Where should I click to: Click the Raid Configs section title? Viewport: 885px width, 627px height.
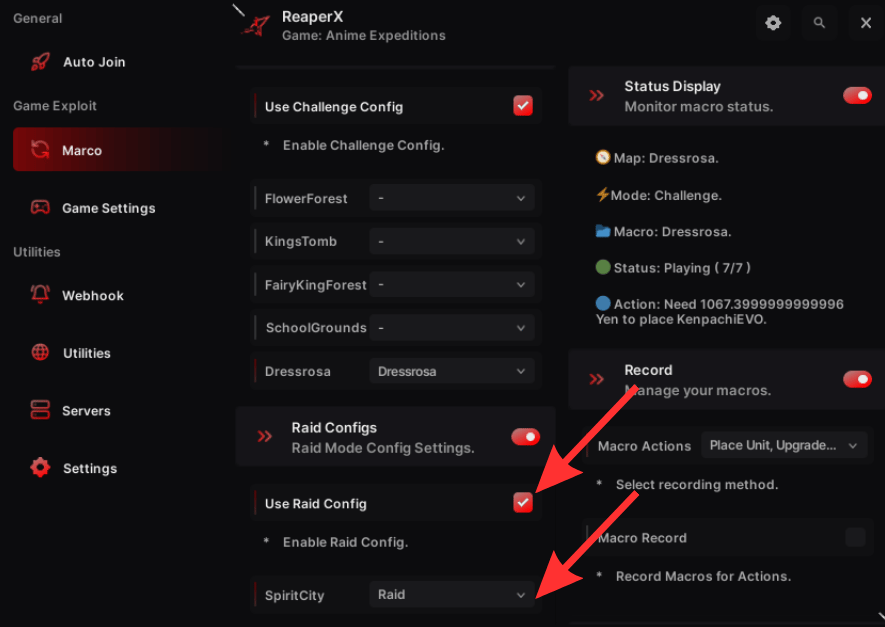[x=334, y=427]
